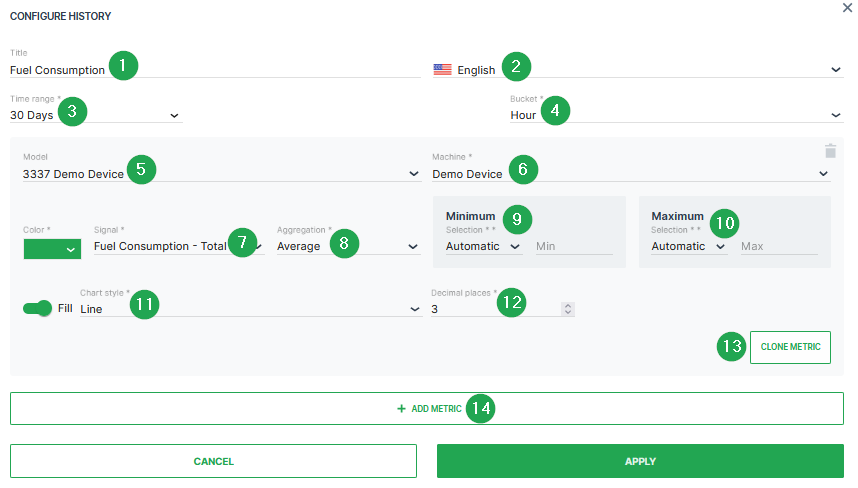The width and height of the screenshot is (858, 488).
Task: Close the Configure History dialog
Action: [848, 7]
